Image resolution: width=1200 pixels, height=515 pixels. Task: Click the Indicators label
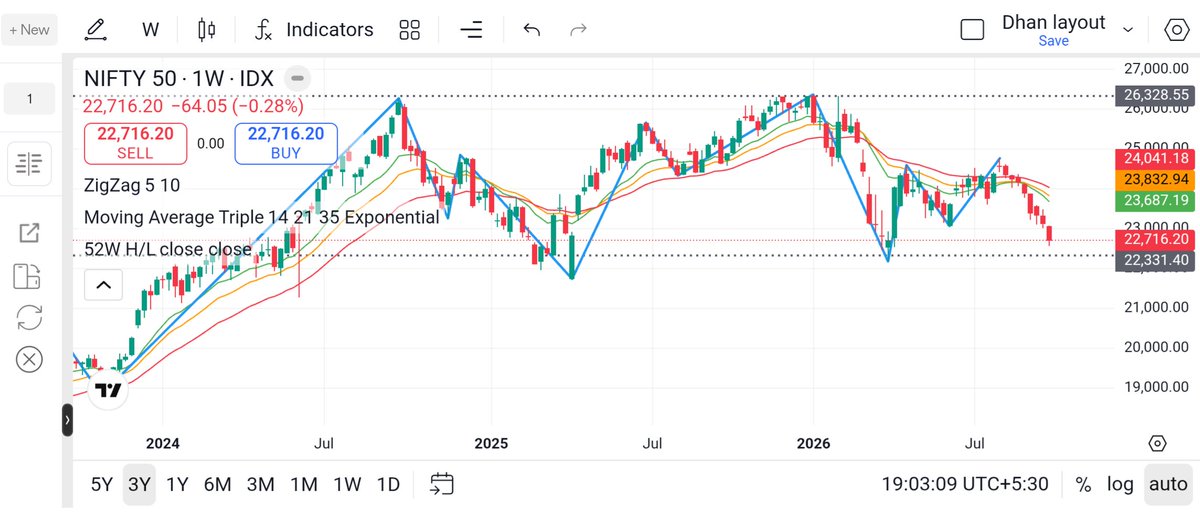click(329, 30)
